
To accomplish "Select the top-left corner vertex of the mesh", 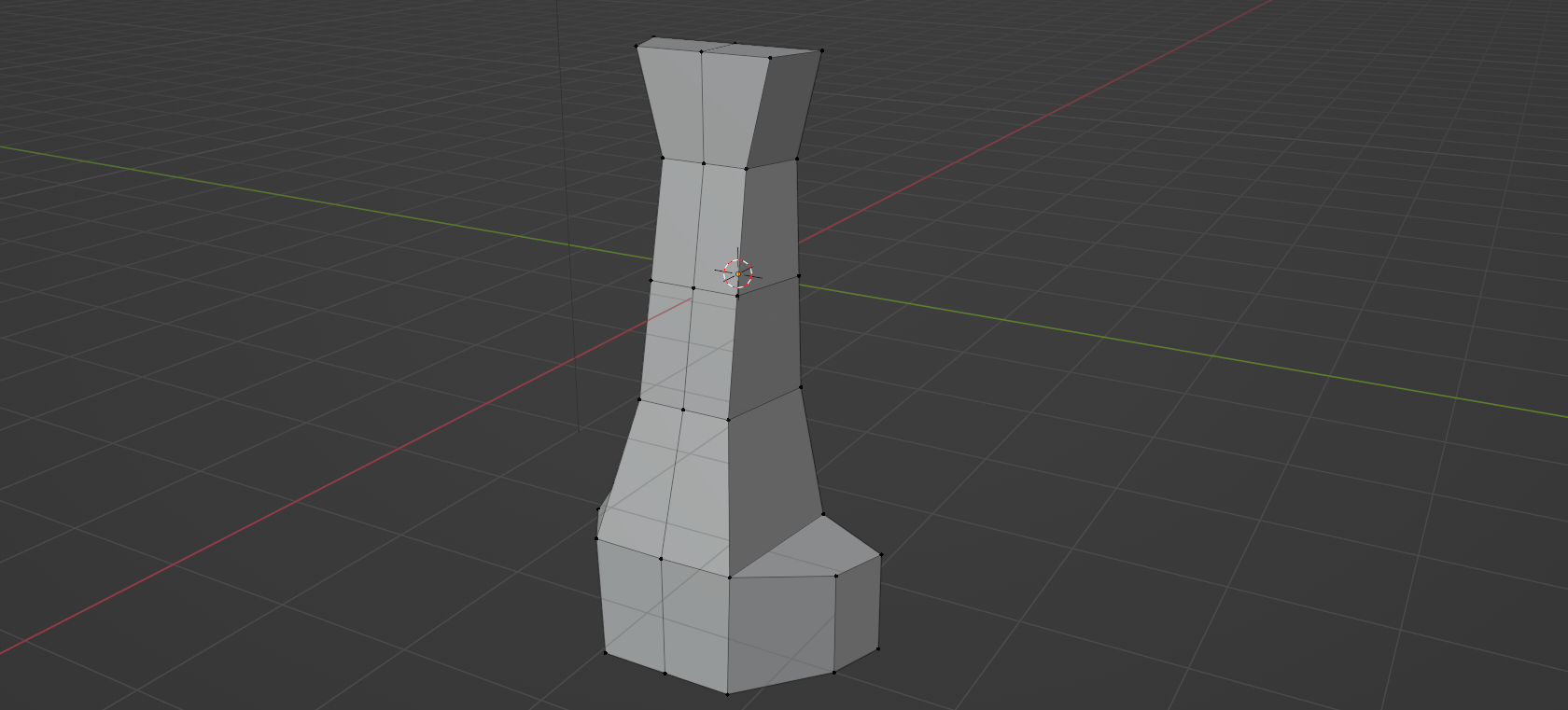I will pos(637,46).
